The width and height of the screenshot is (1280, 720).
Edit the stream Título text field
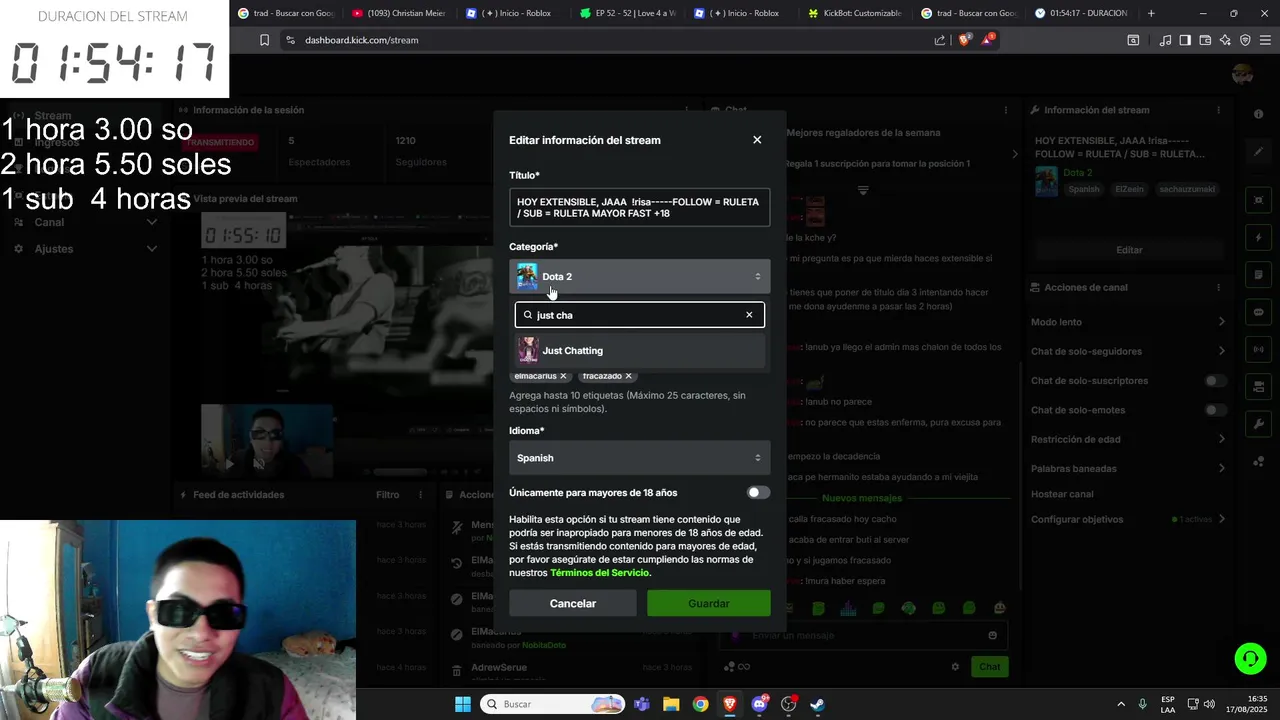click(x=639, y=207)
